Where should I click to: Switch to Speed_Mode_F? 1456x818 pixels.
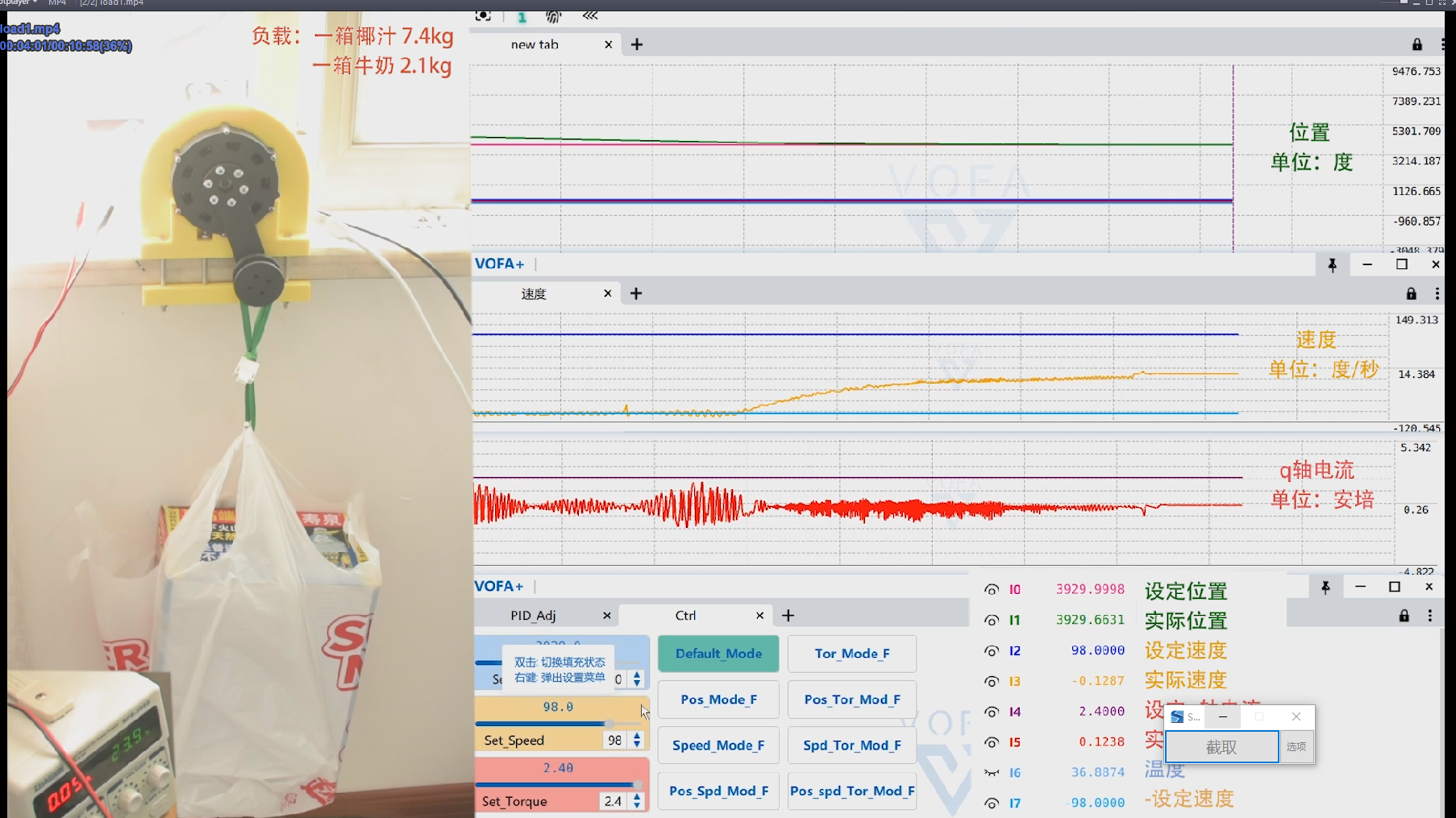click(718, 745)
